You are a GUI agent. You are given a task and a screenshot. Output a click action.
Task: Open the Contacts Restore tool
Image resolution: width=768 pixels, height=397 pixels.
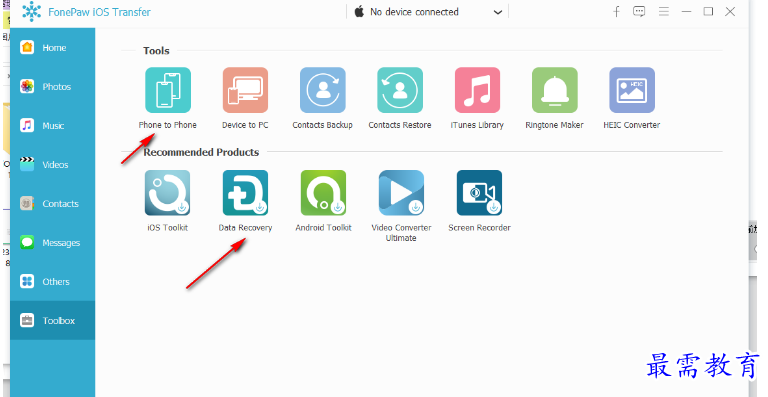coord(400,90)
